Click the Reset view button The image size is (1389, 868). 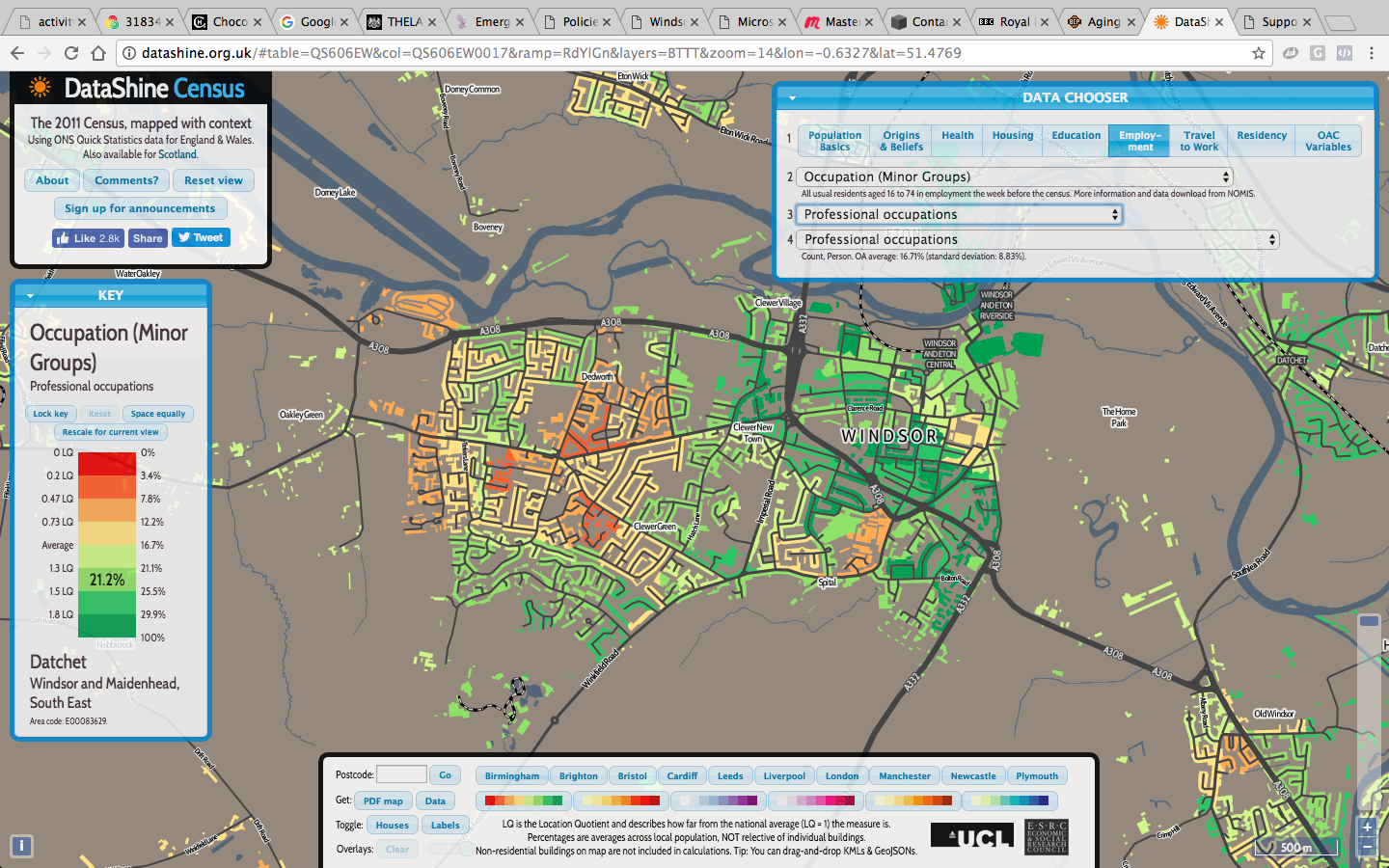(213, 180)
